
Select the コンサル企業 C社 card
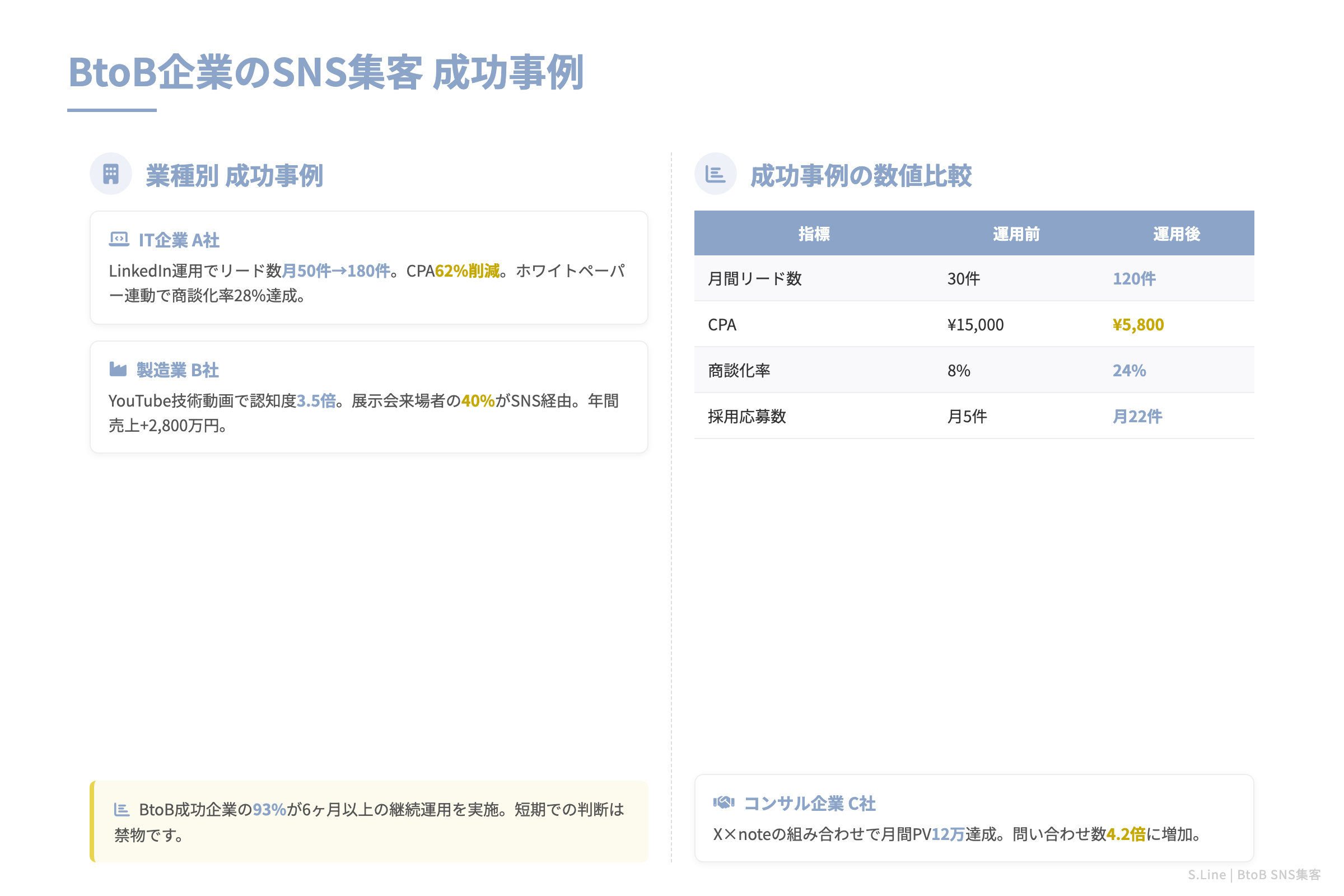point(972,817)
